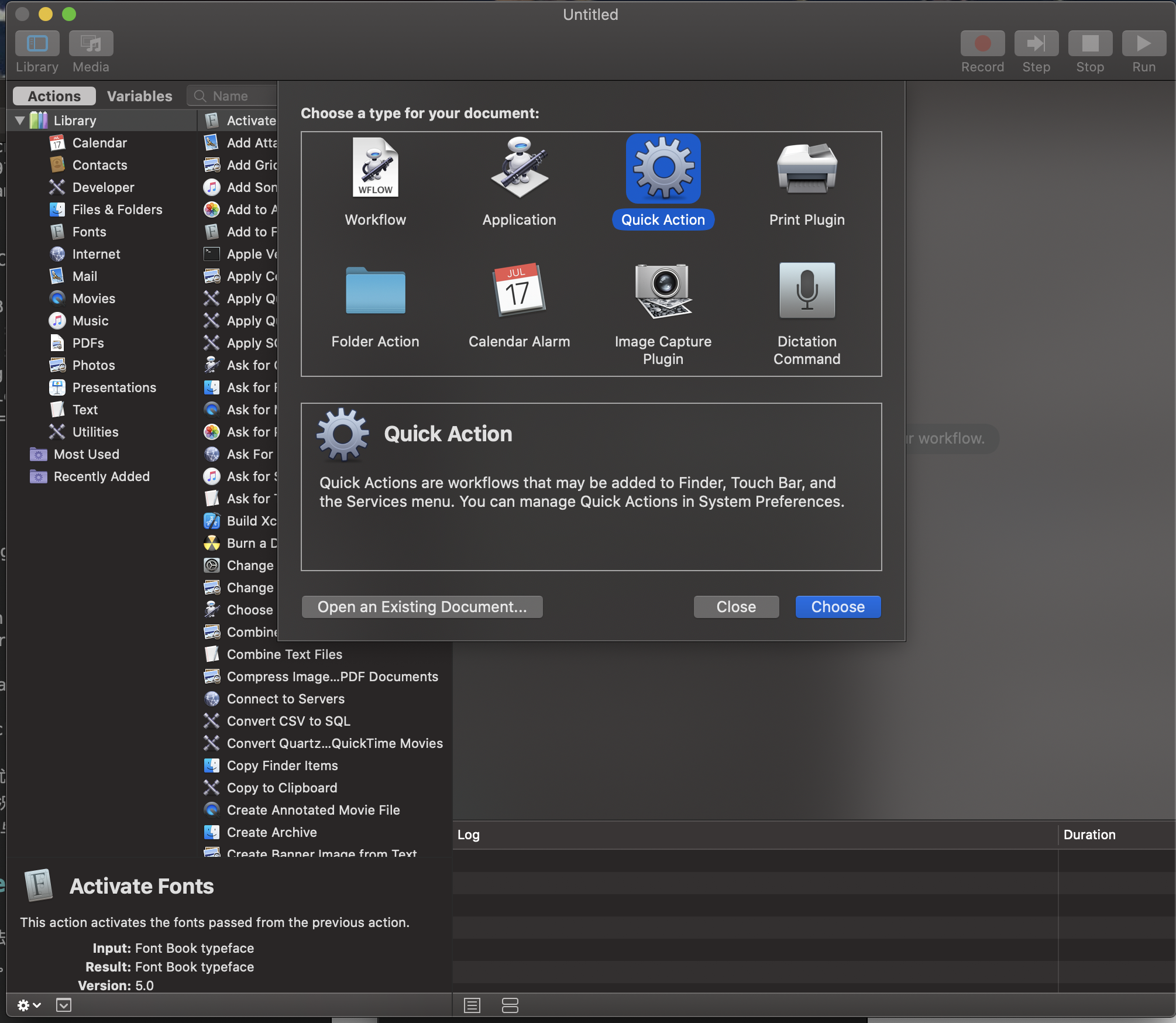This screenshot has height=1023, width=1176.
Task: Select the Apple Versioning Tool action row
Action: [x=239, y=254]
